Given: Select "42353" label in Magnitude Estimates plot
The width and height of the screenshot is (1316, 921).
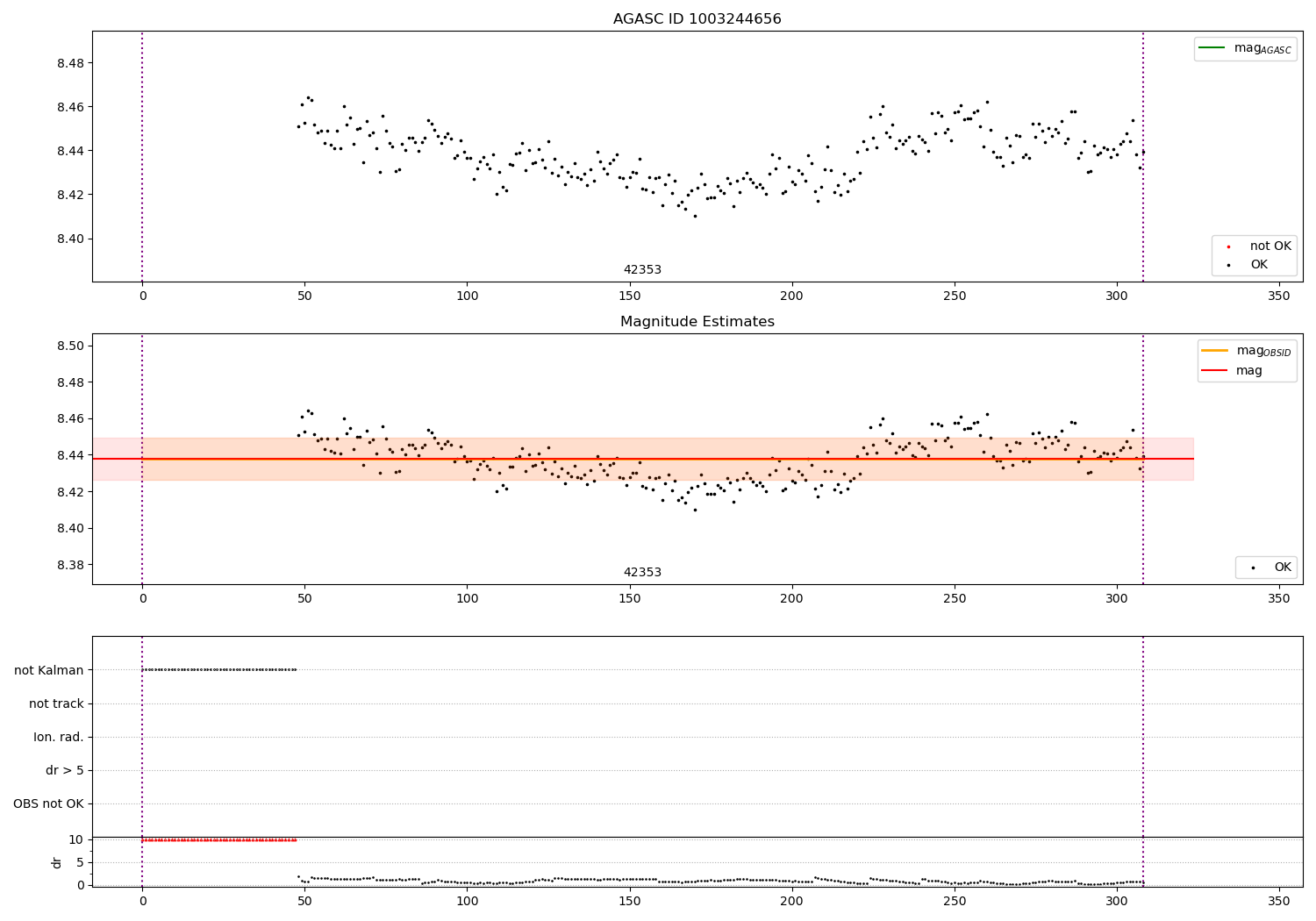Looking at the screenshot, I should (x=642, y=573).
